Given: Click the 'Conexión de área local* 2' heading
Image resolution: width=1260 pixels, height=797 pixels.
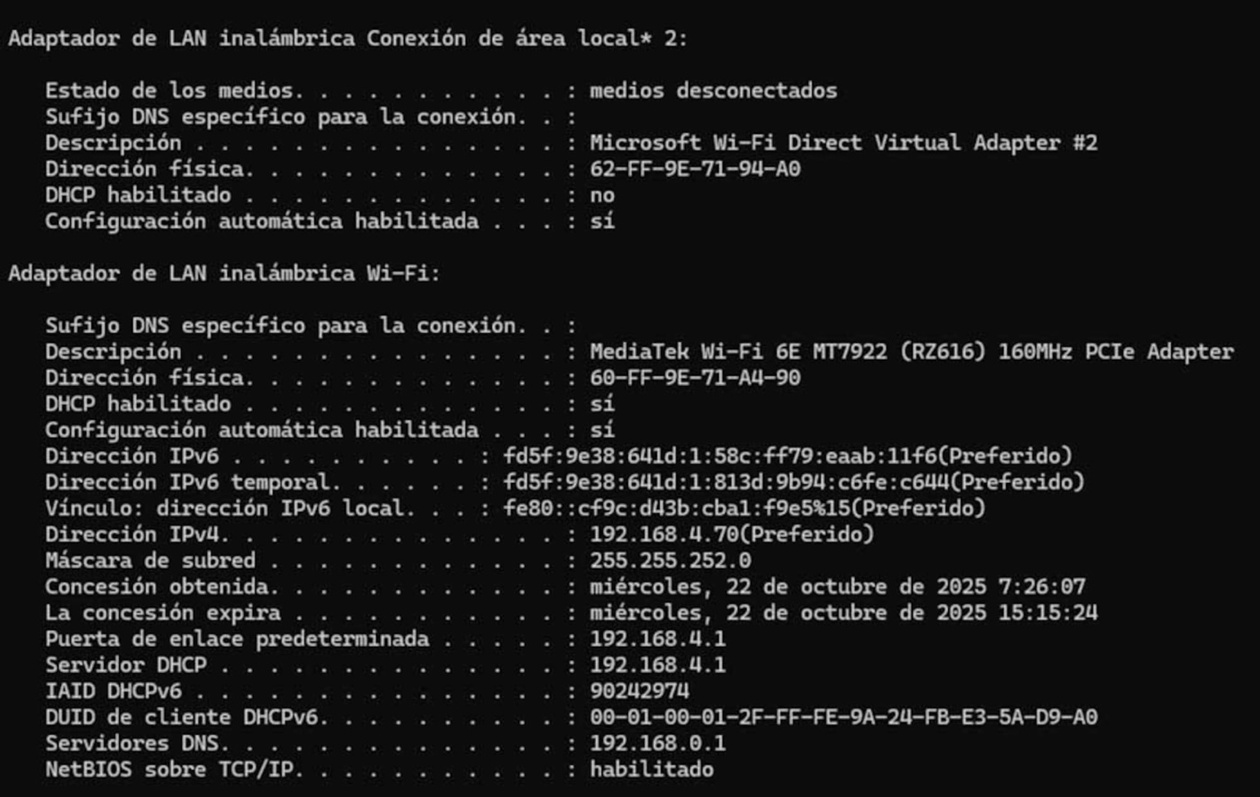Looking at the screenshot, I should click(x=529, y=39).
